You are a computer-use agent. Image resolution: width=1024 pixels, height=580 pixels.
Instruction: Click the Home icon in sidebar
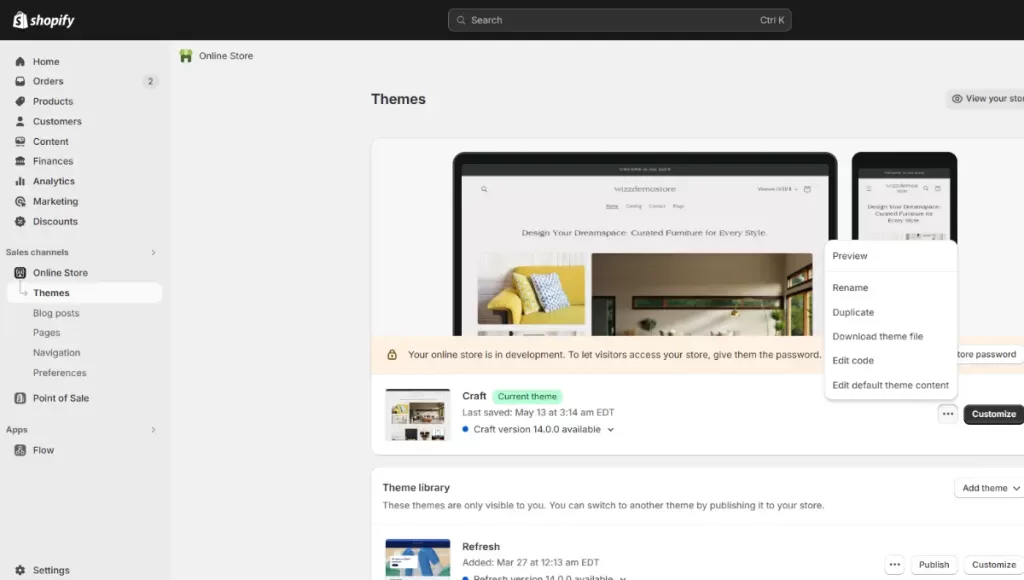pyautogui.click(x=20, y=61)
